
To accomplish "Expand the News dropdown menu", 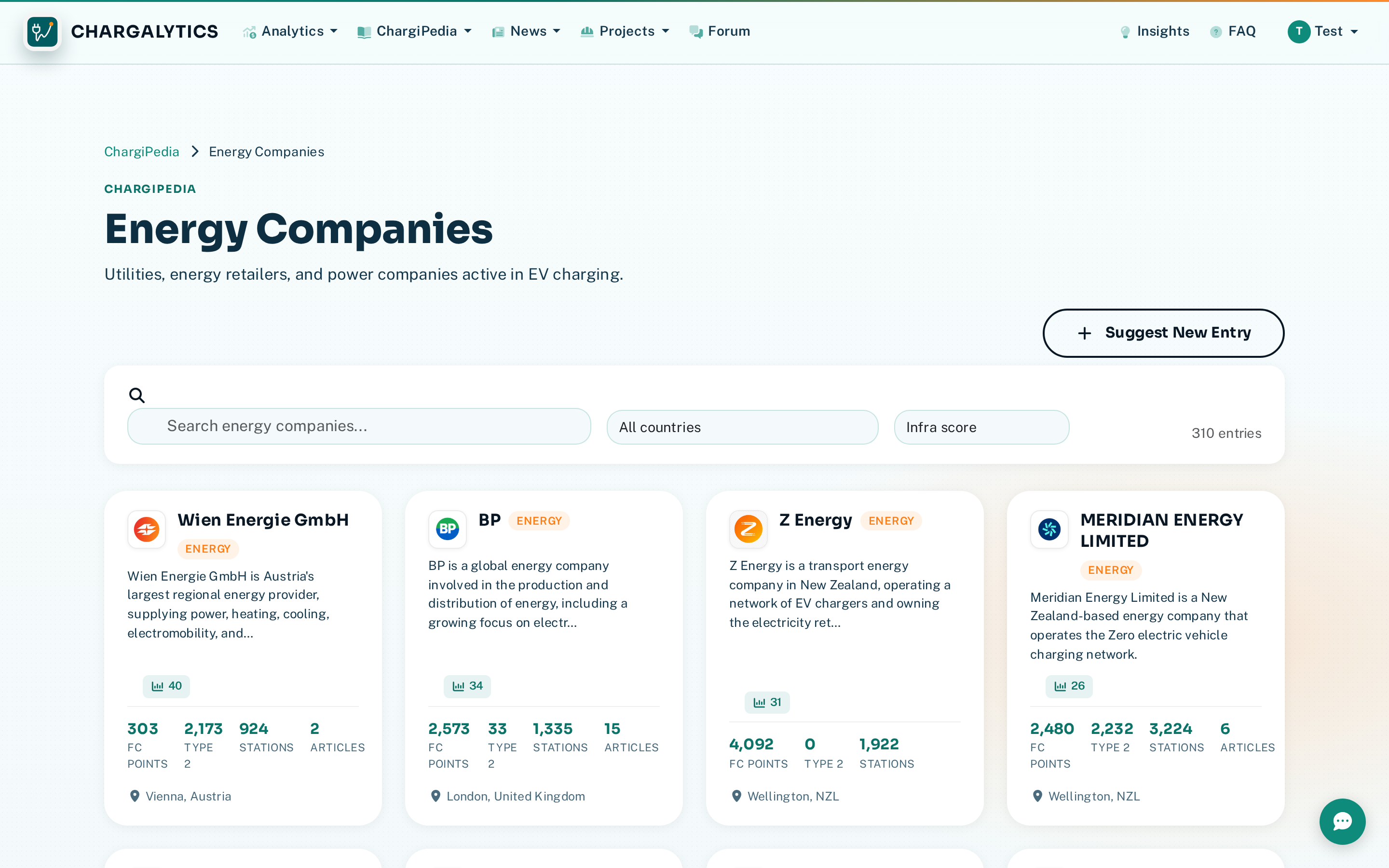I will (x=526, y=31).
